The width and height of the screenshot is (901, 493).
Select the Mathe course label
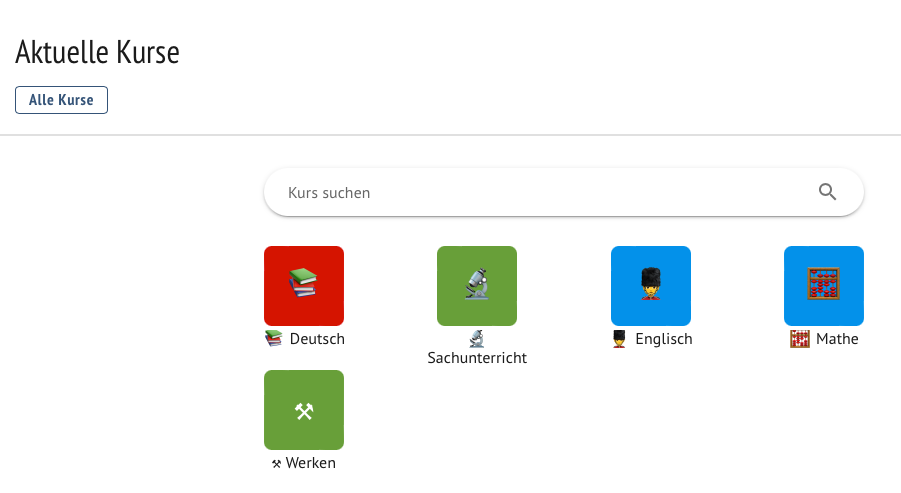[837, 339]
